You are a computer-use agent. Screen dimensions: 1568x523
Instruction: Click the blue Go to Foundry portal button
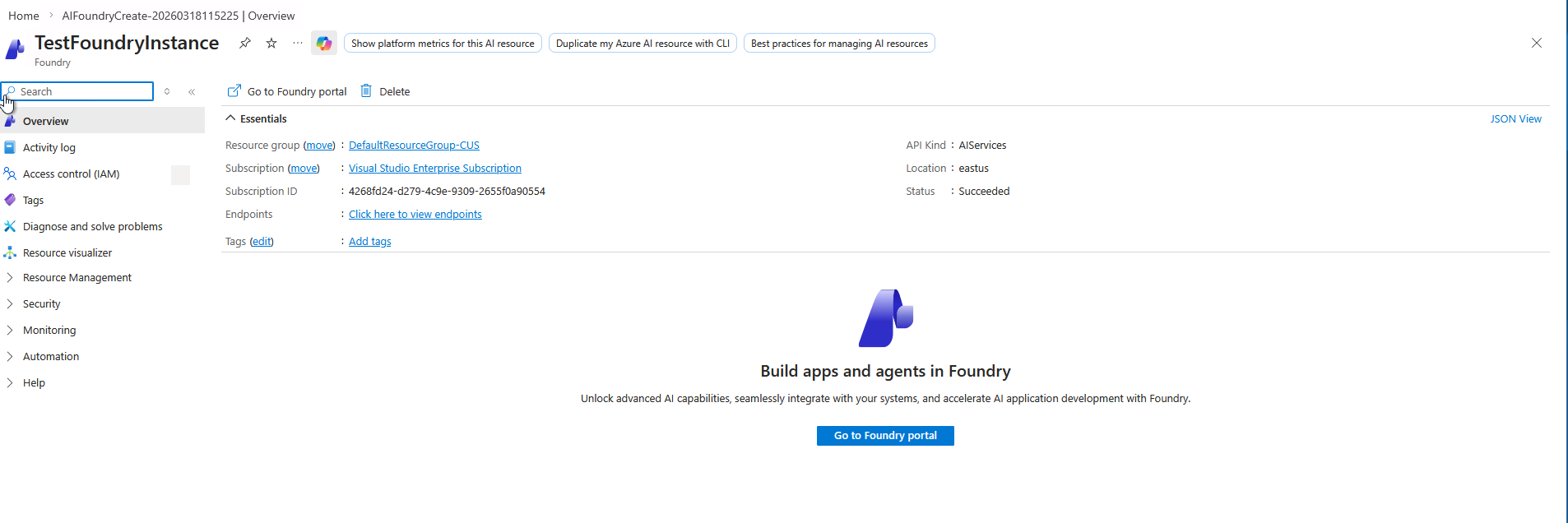coord(885,436)
